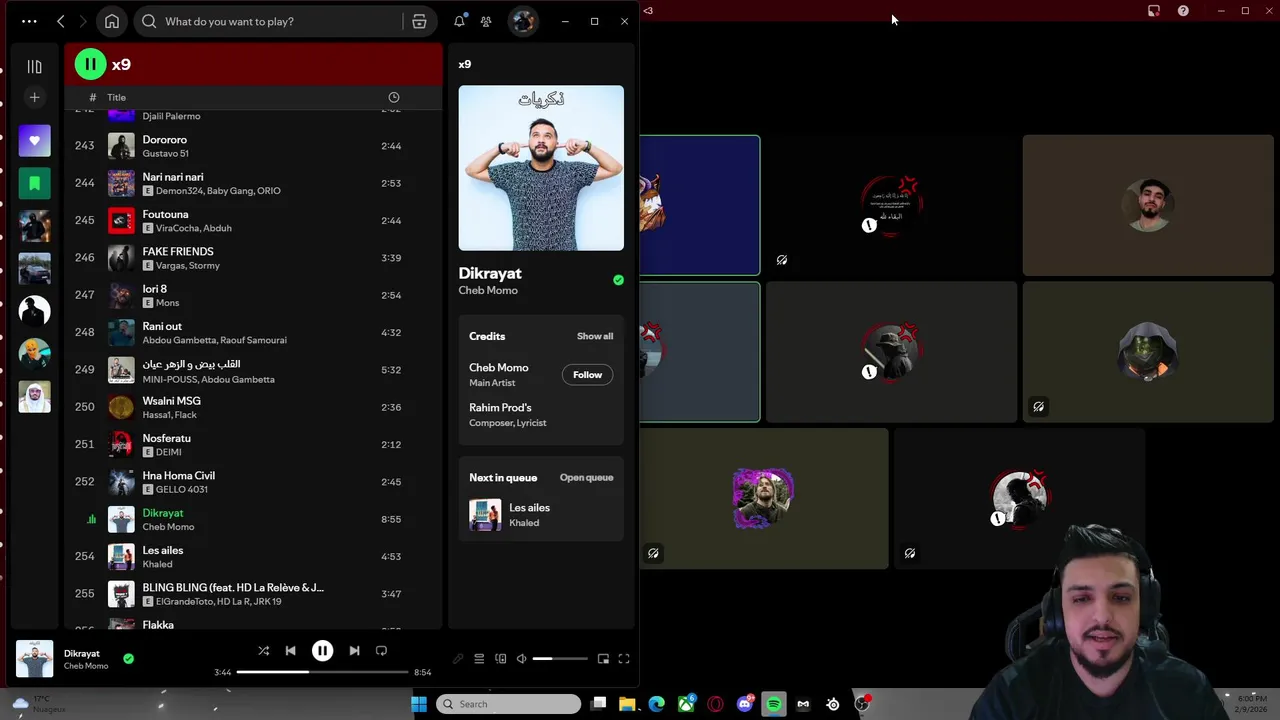Toggle the lyrics microphone icon
Image resolution: width=1280 pixels, height=720 pixels.
(x=458, y=659)
